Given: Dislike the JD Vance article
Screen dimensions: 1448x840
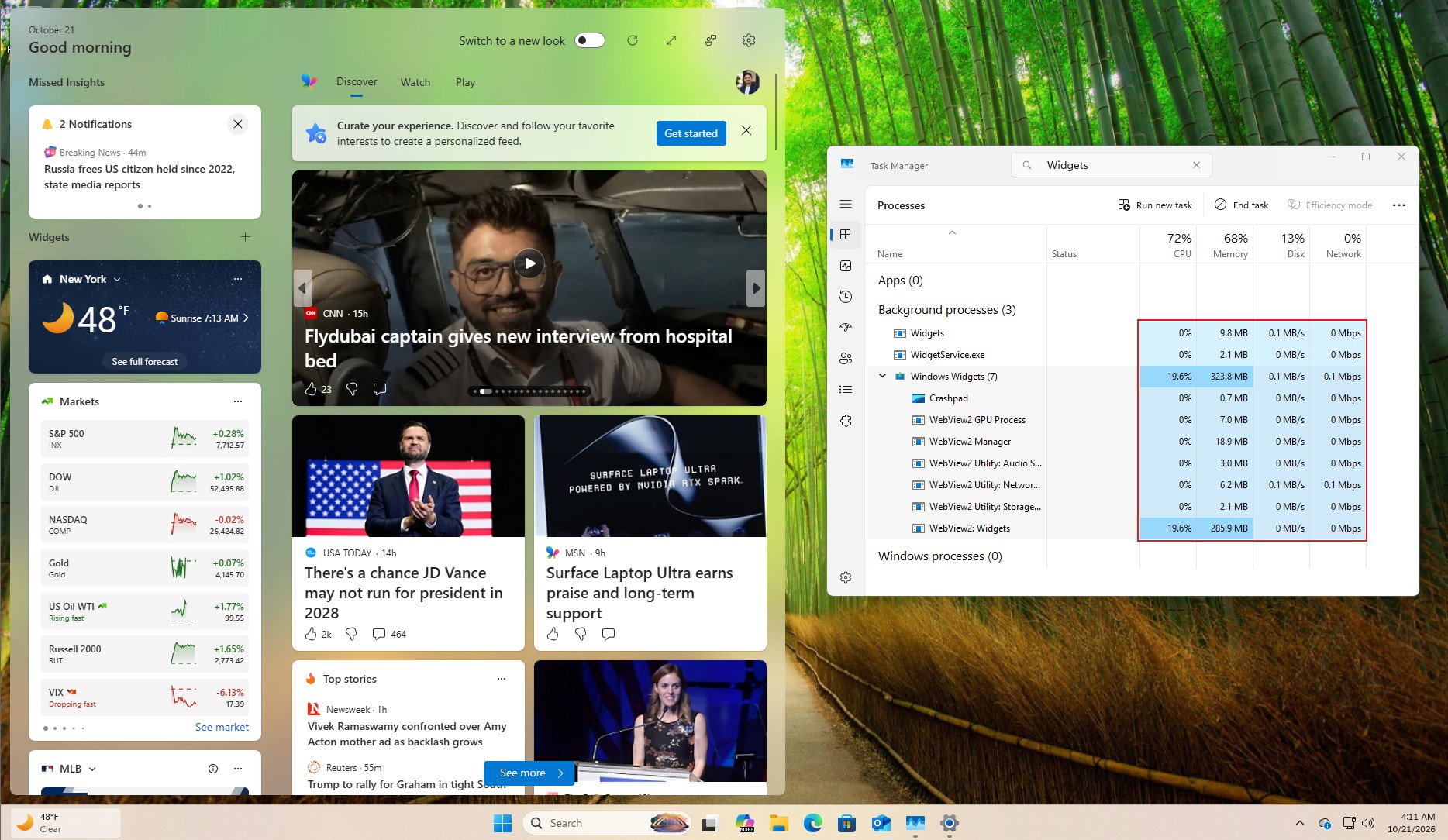Looking at the screenshot, I should (x=351, y=634).
